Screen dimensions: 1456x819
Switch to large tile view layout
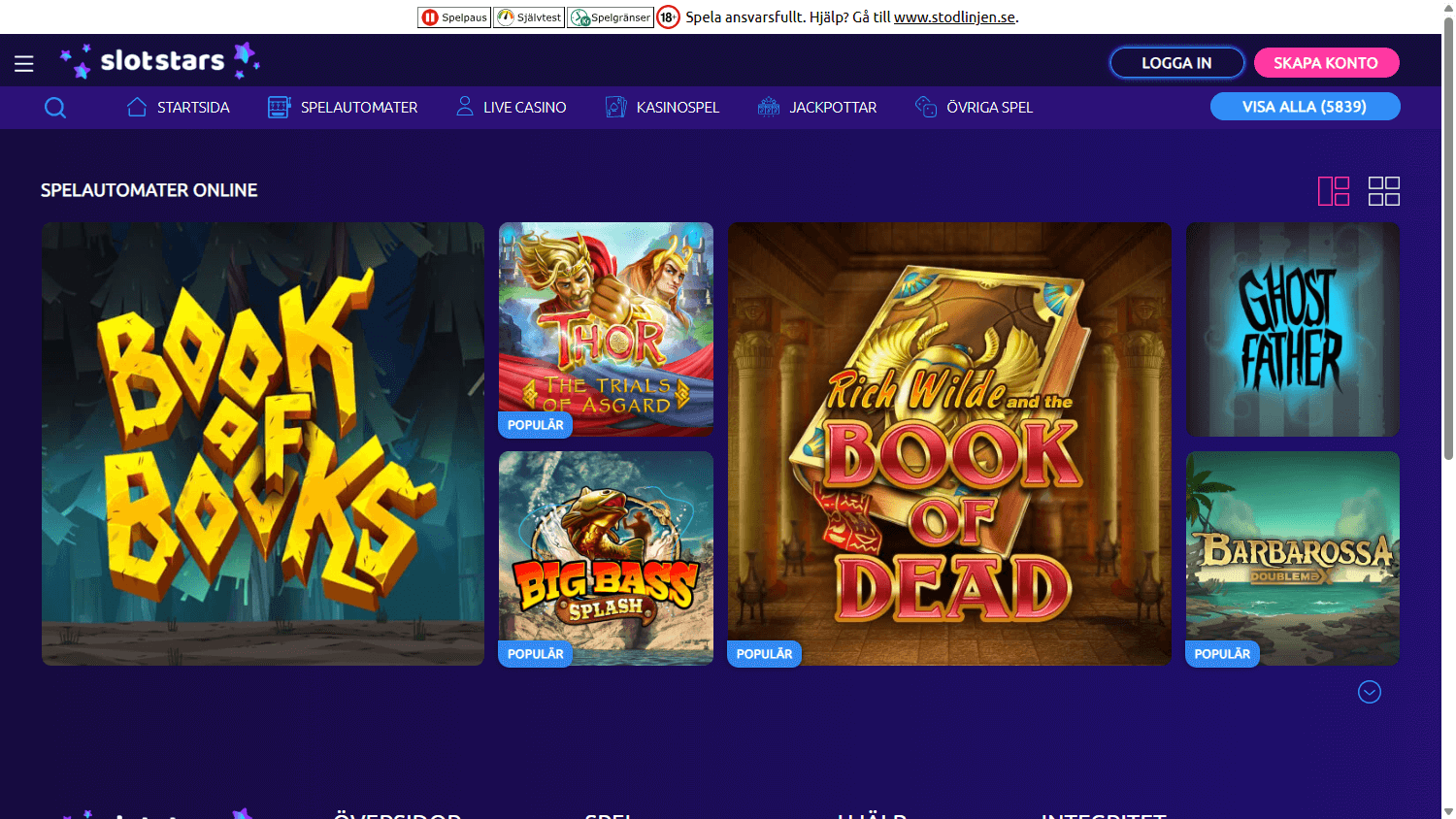[x=1334, y=190]
